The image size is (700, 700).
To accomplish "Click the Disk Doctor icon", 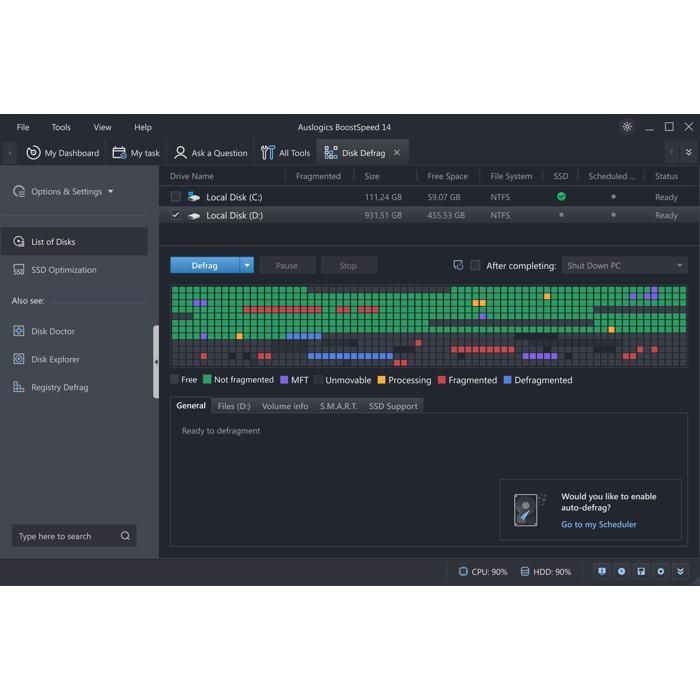I will click(19, 331).
